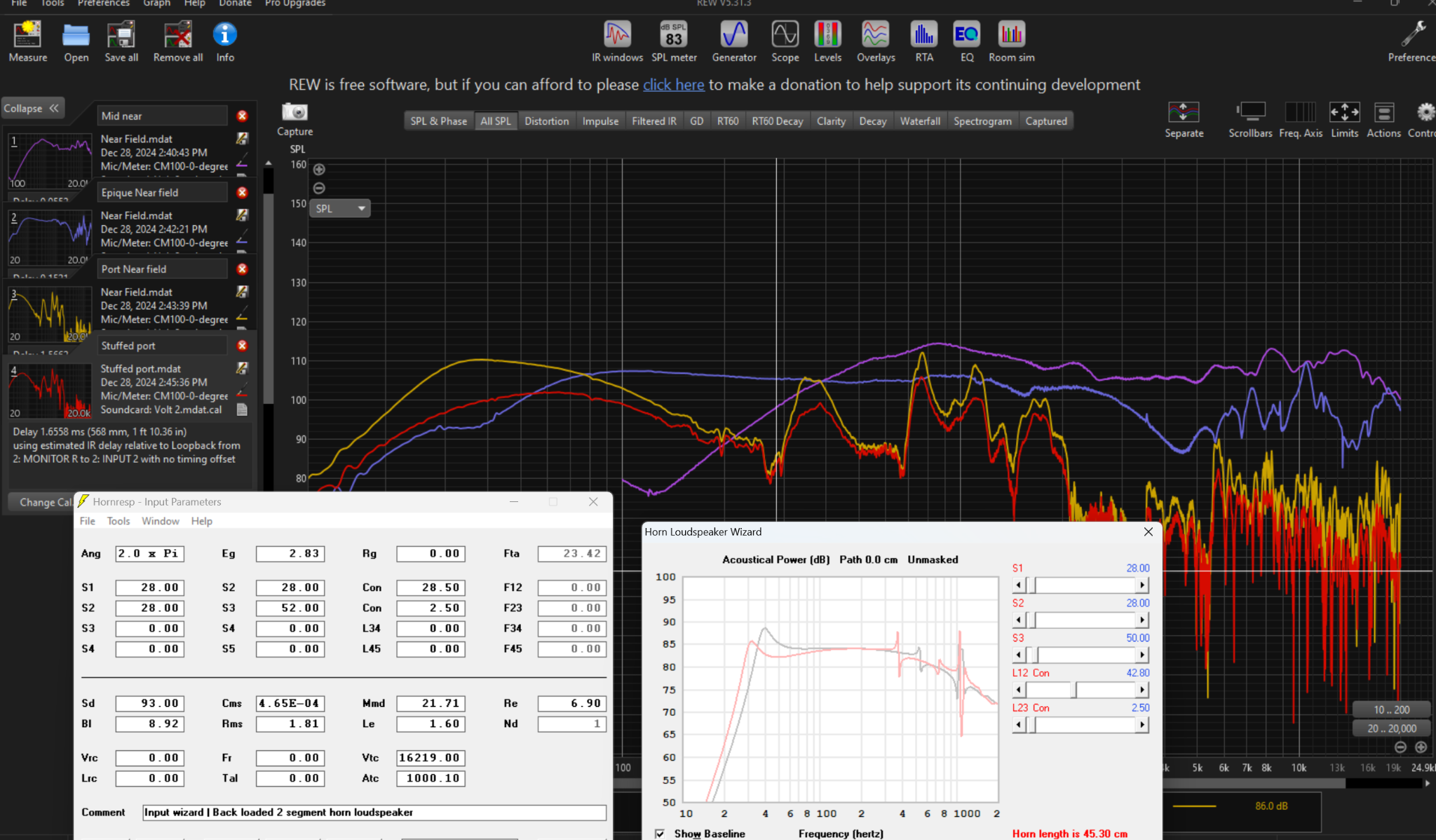The height and width of the screenshot is (840, 1436).
Task: Switch to SPL & Phase tab
Action: pos(438,121)
